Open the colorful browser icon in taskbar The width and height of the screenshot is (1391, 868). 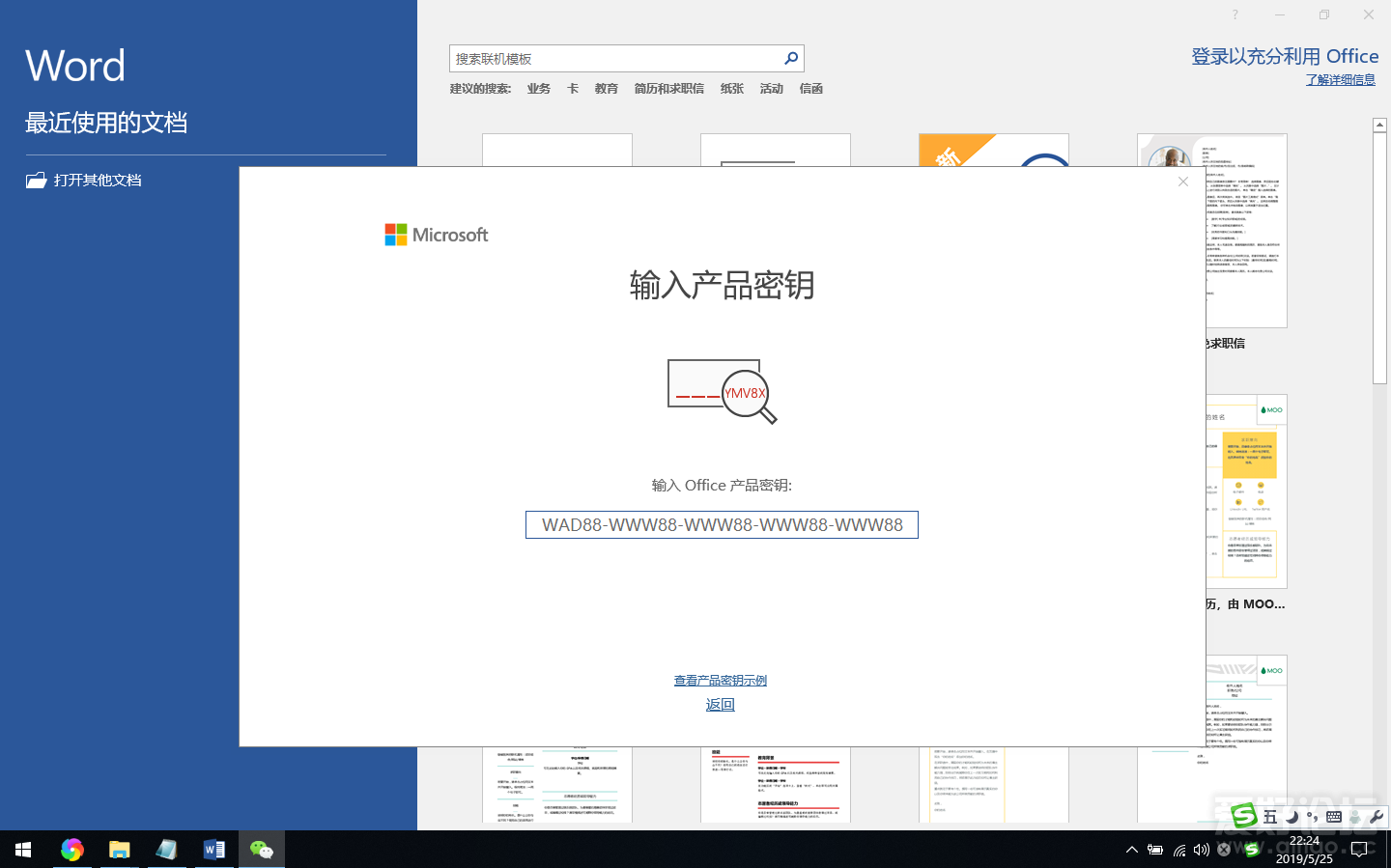(x=71, y=850)
